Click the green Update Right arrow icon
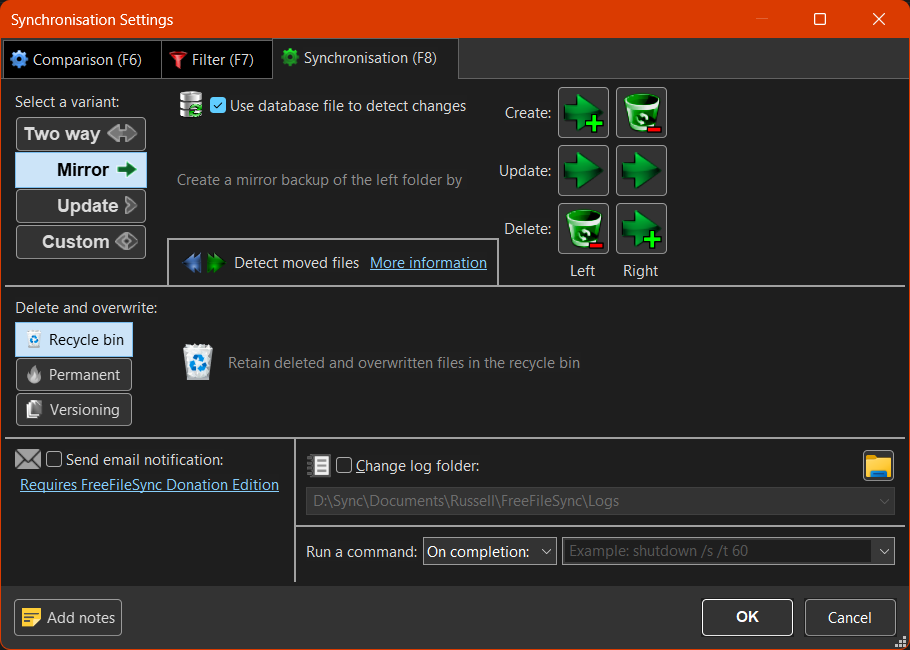The image size is (910, 650). pos(641,170)
